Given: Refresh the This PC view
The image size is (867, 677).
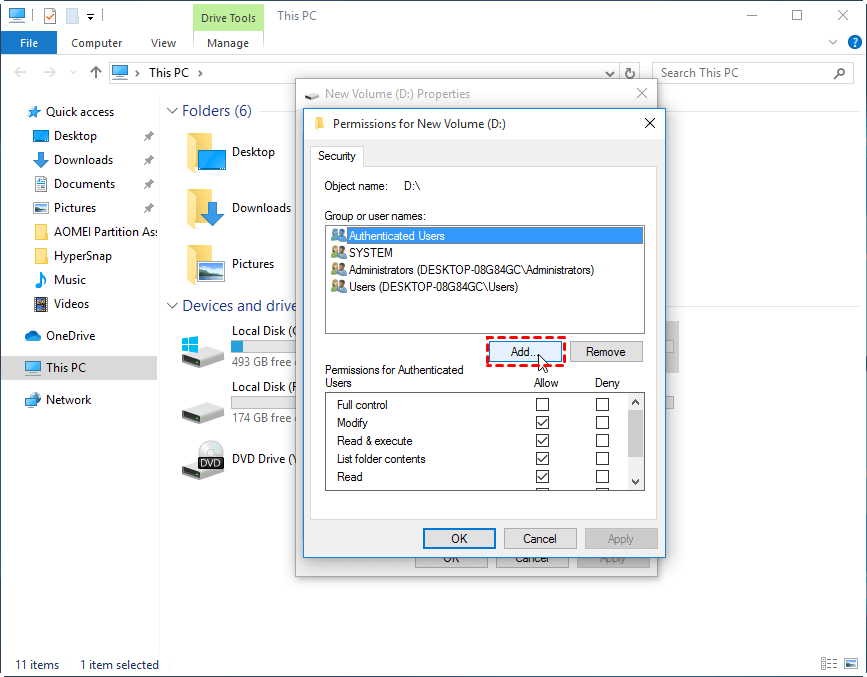Looking at the screenshot, I should click(629, 73).
